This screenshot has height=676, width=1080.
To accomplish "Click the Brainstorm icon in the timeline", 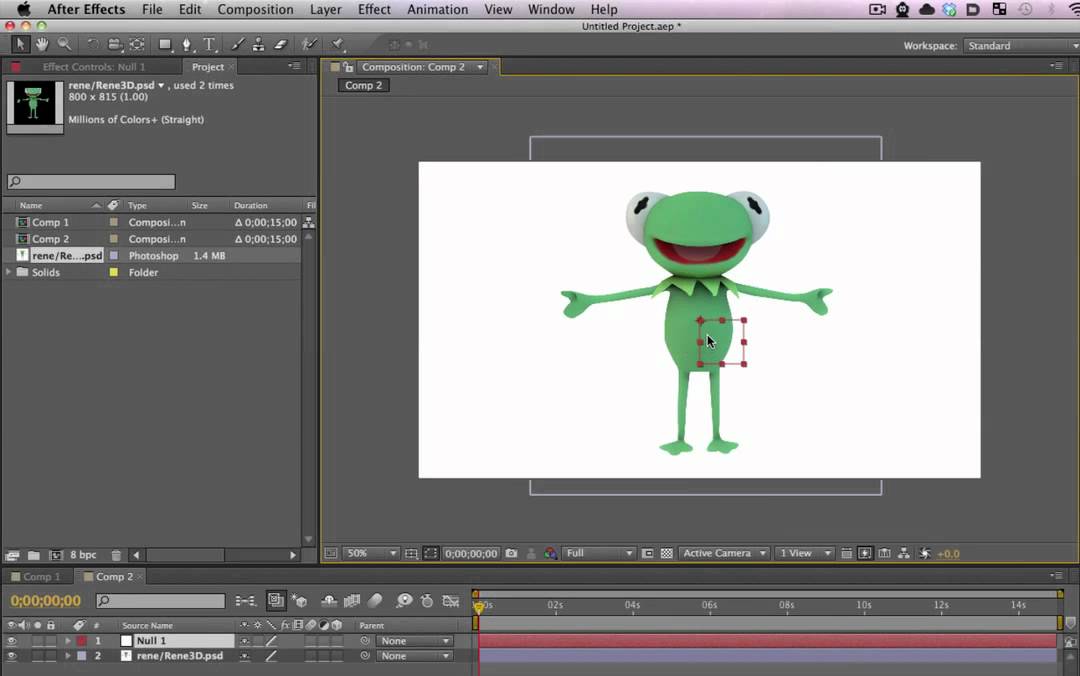I will [404, 601].
